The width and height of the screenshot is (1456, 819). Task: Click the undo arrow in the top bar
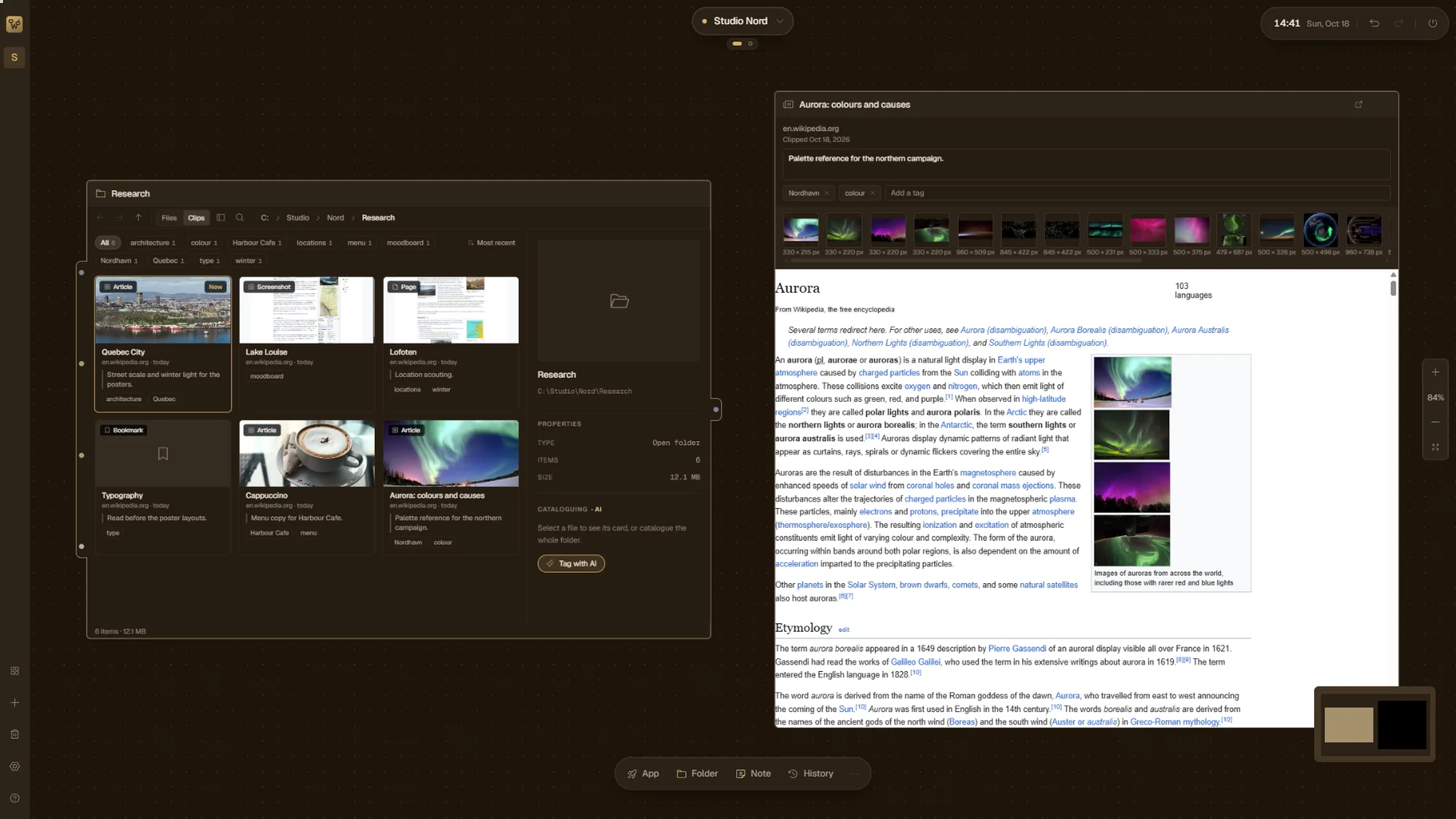point(1374,23)
